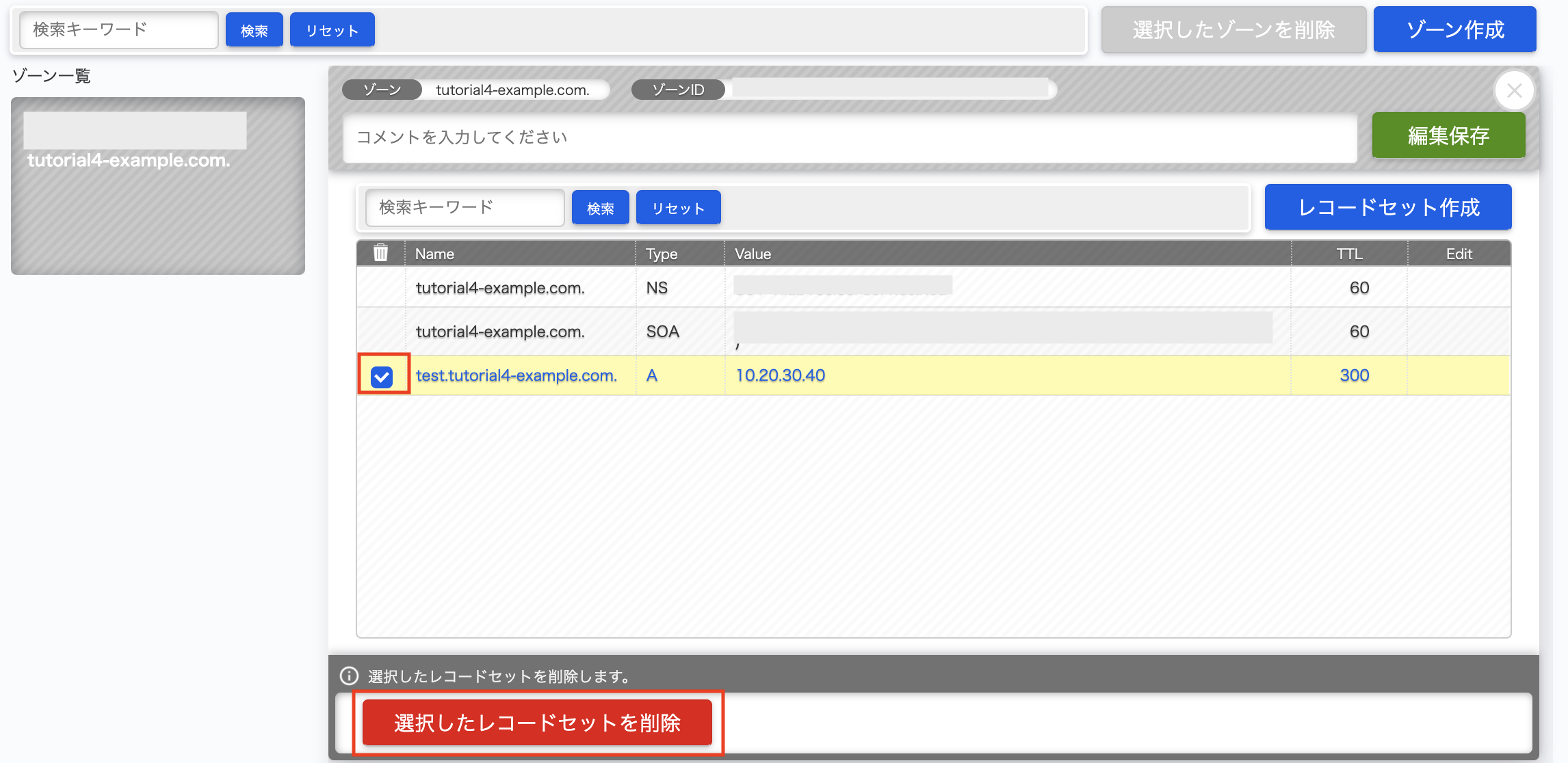Screen dimensions: 1568x763
Task: Select tutorial4-example.com zone card in list
Action: (157, 186)
